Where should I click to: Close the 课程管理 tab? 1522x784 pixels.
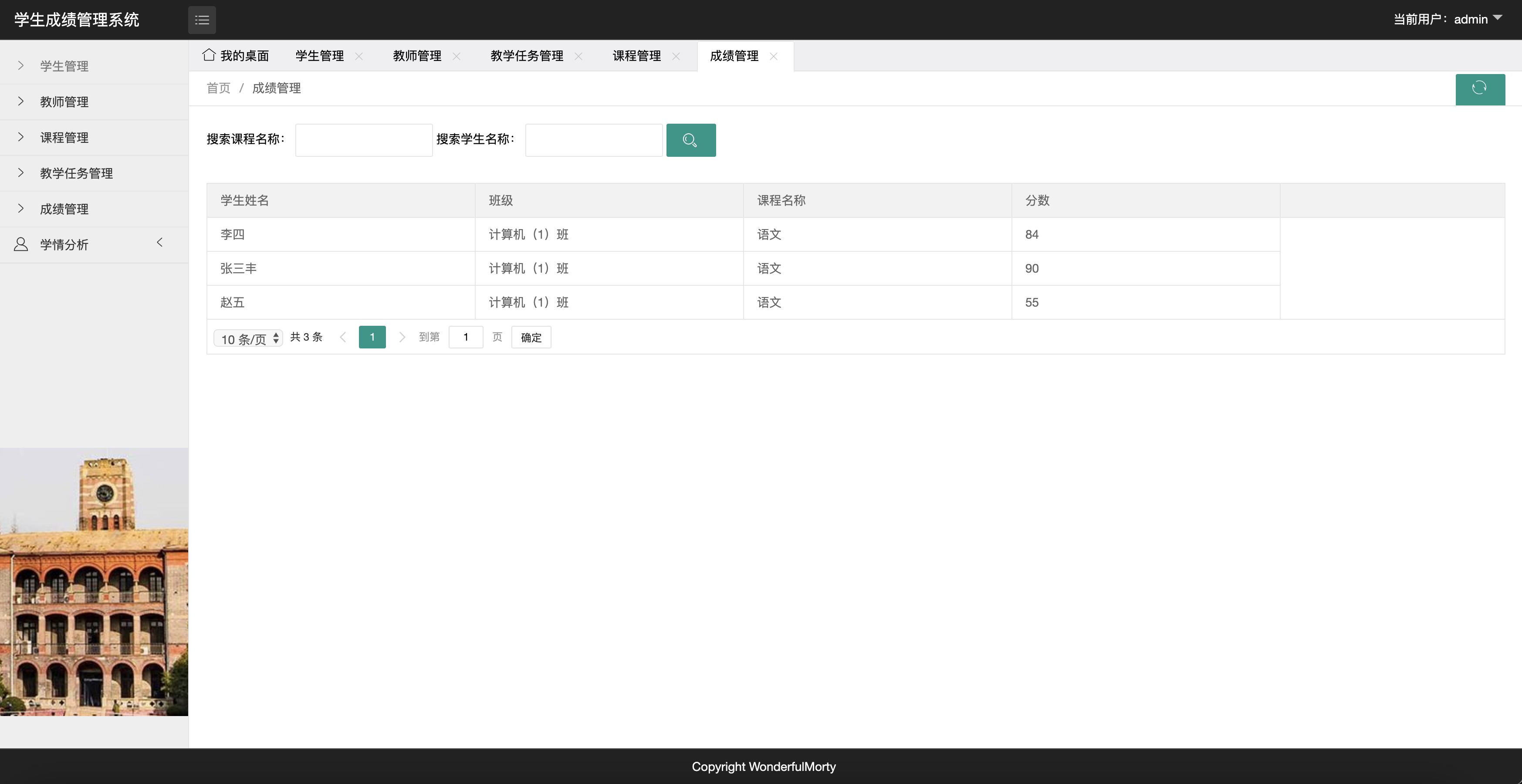point(676,56)
